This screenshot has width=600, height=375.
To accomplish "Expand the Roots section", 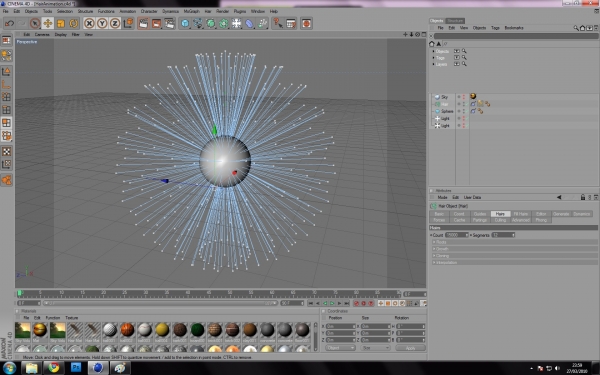I will point(515,242).
